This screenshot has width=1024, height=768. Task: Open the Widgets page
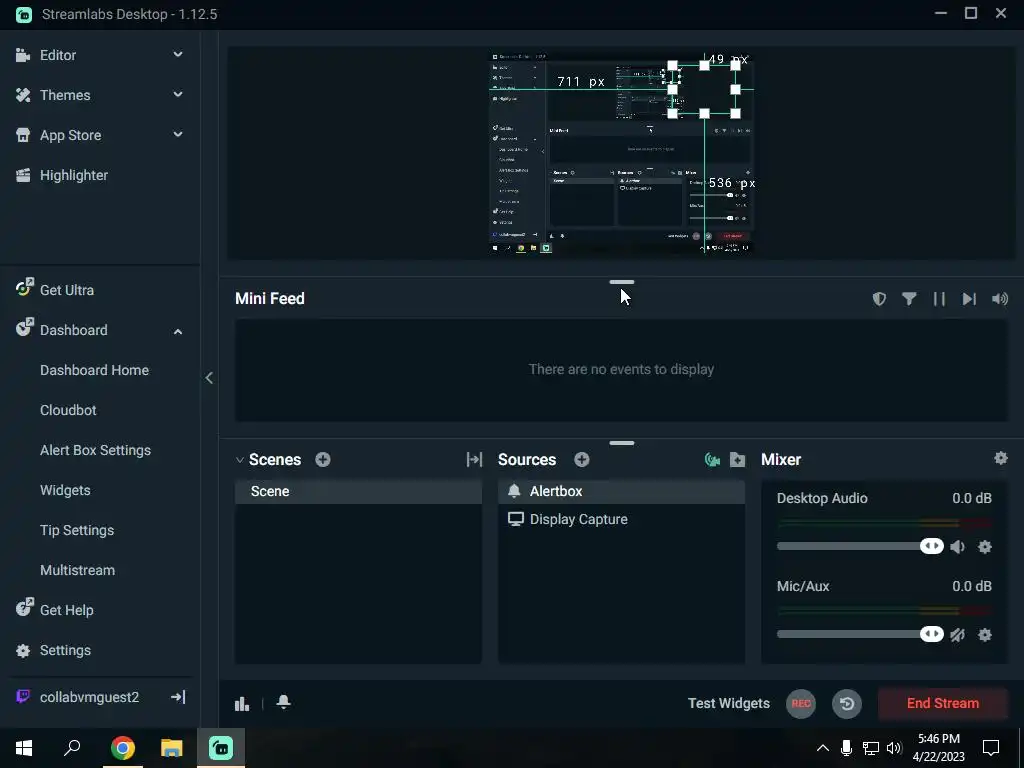[x=65, y=490]
